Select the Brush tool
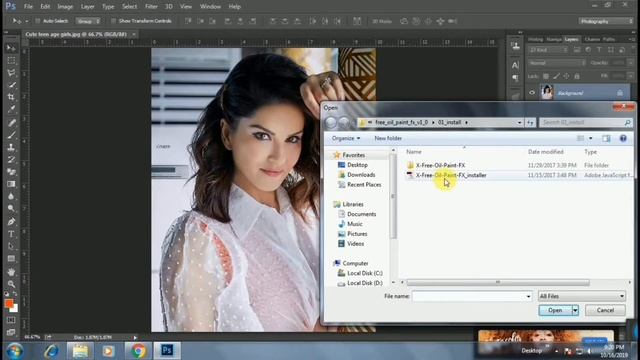Screen dimensions: 640x360 (x=11, y=135)
